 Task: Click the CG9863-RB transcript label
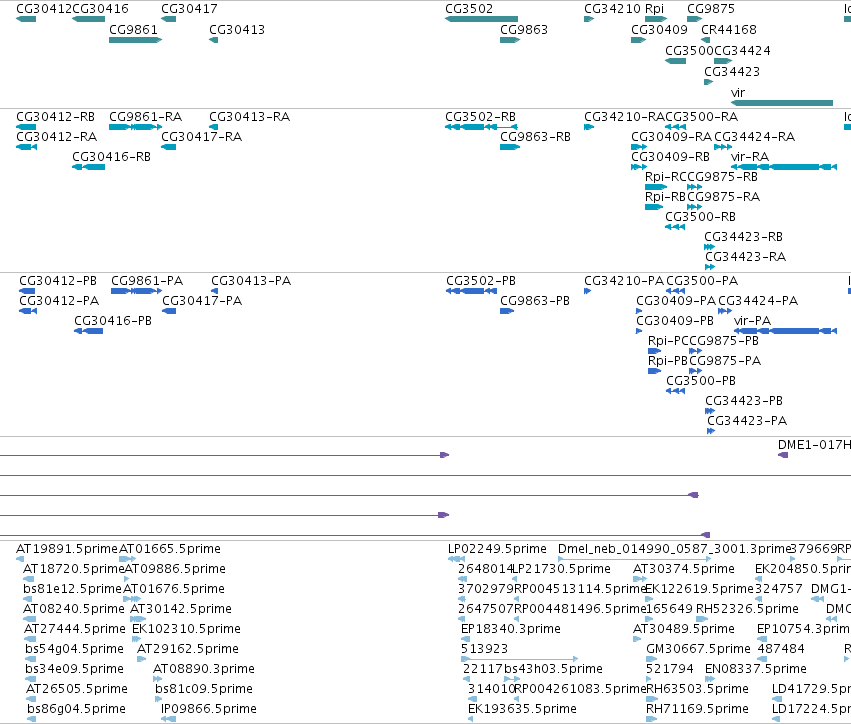click(x=535, y=137)
